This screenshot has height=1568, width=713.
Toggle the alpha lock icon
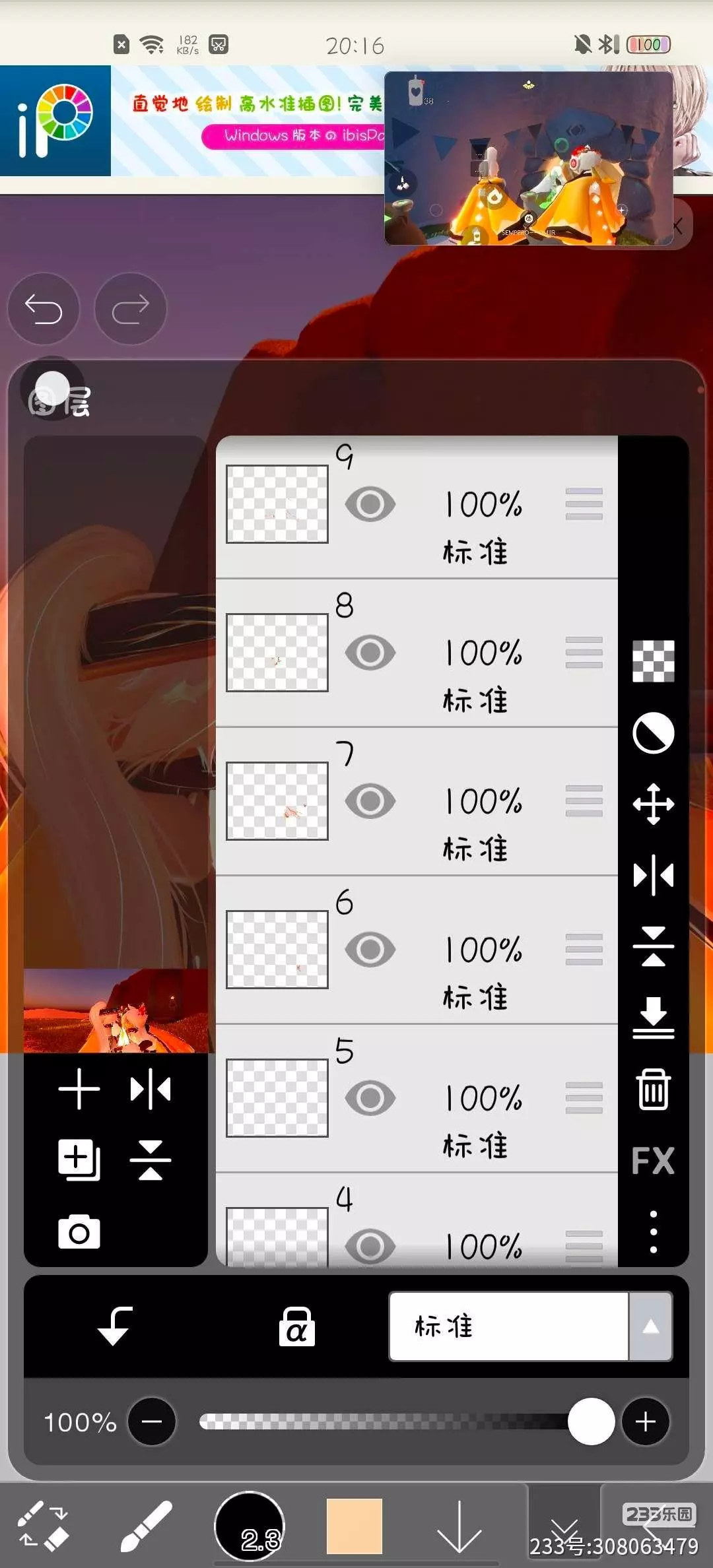point(296,1326)
